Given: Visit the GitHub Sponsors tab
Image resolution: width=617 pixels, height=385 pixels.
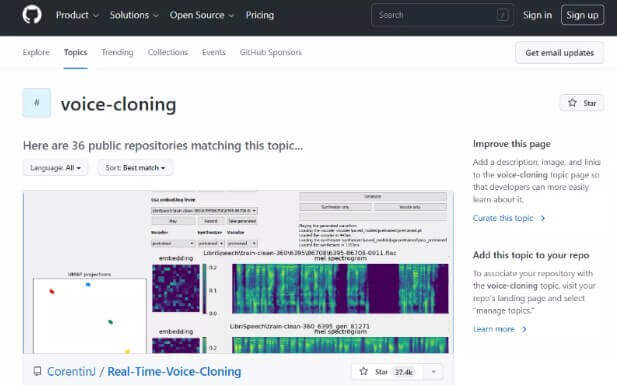Looking at the screenshot, I should pyautogui.click(x=271, y=52).
